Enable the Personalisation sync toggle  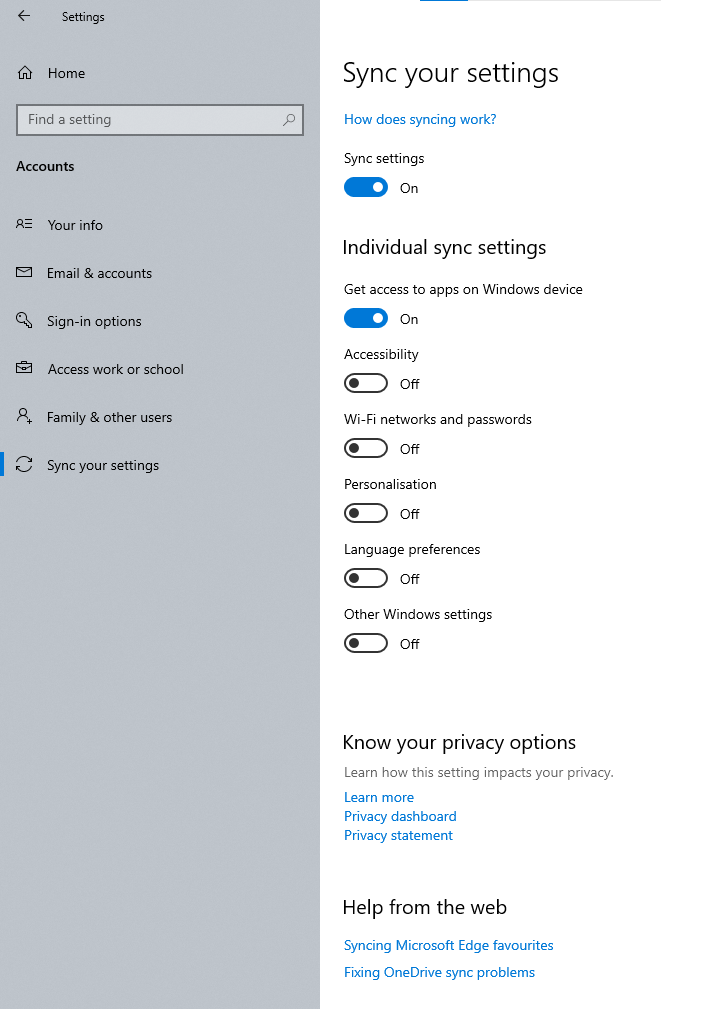coord(366,513)
